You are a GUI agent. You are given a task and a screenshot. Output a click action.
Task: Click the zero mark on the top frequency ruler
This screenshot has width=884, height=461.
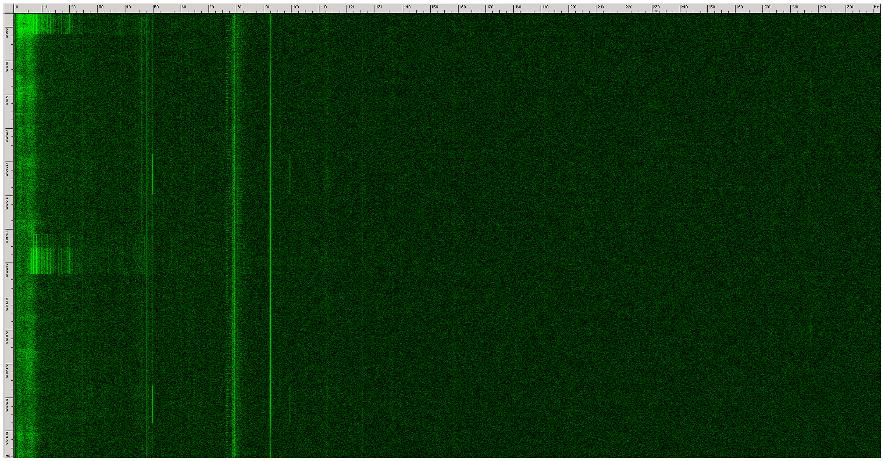click(16, 7)
